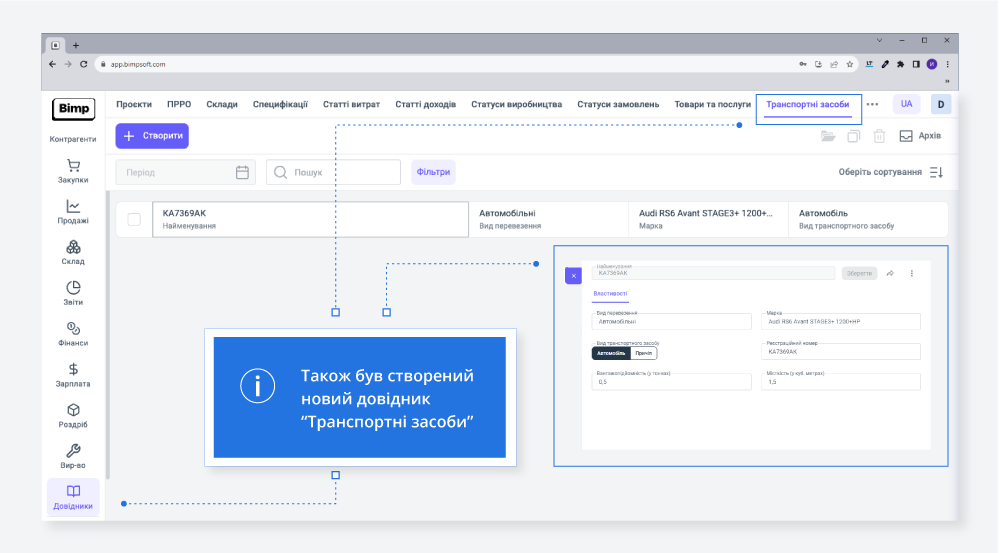Click the Фільтри button
1000x553 pixels.
point(432,172)
